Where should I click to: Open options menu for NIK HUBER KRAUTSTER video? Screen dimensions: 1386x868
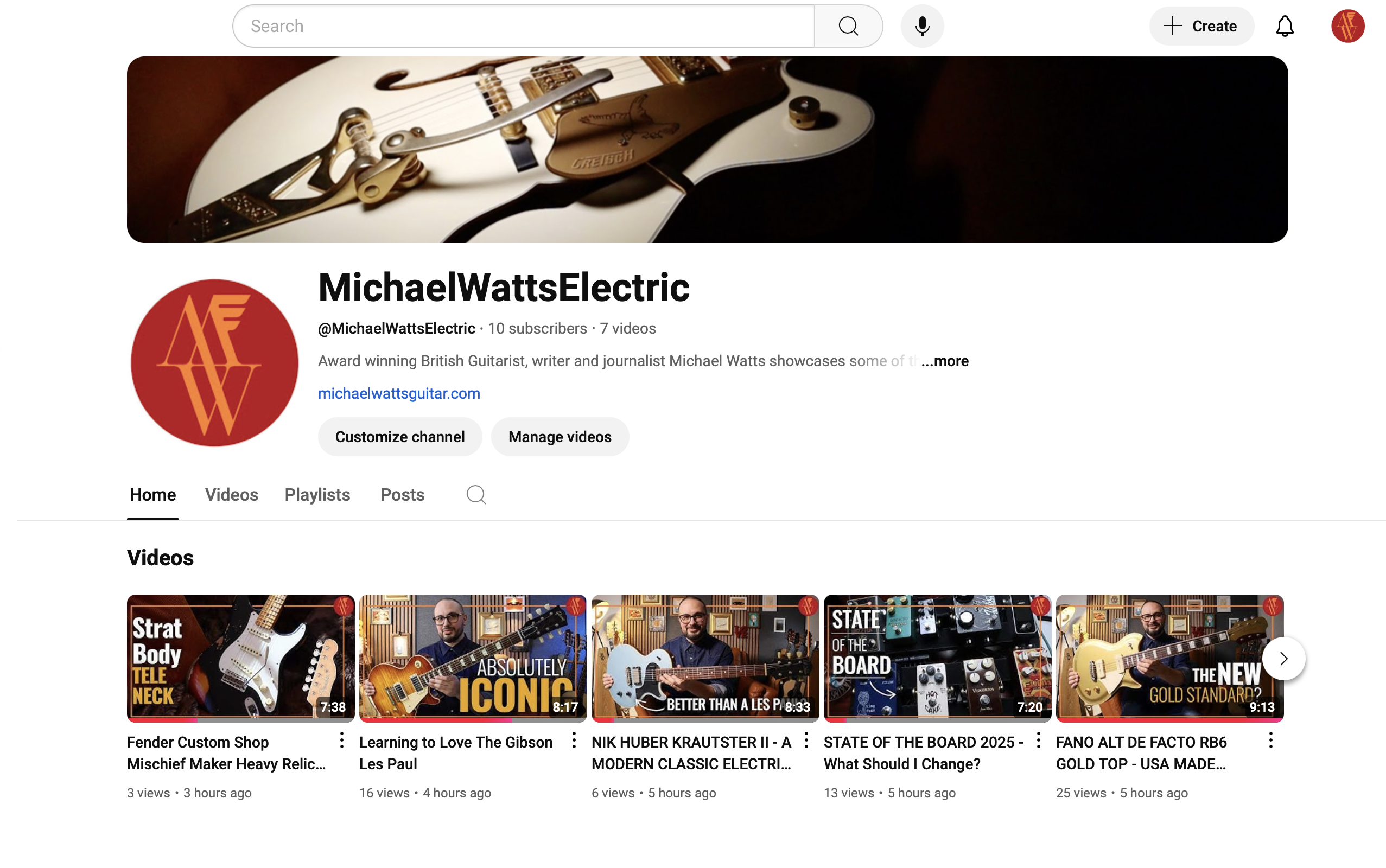click(x=806, y=740)
